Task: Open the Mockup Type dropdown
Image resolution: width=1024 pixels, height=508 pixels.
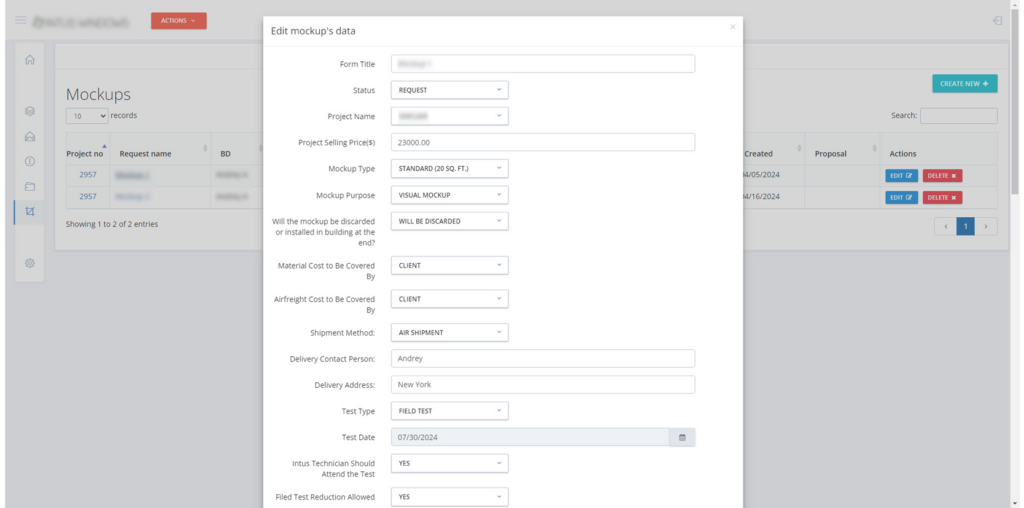Action: 449,168
